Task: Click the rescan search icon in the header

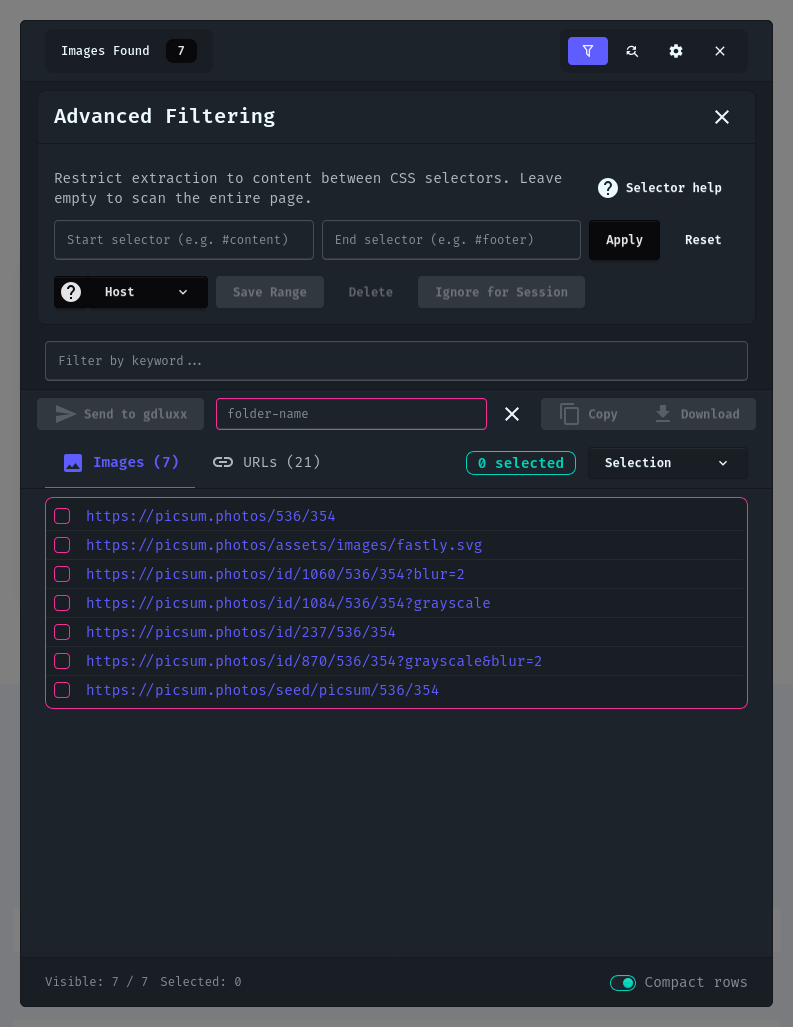Action: (632, 51)
